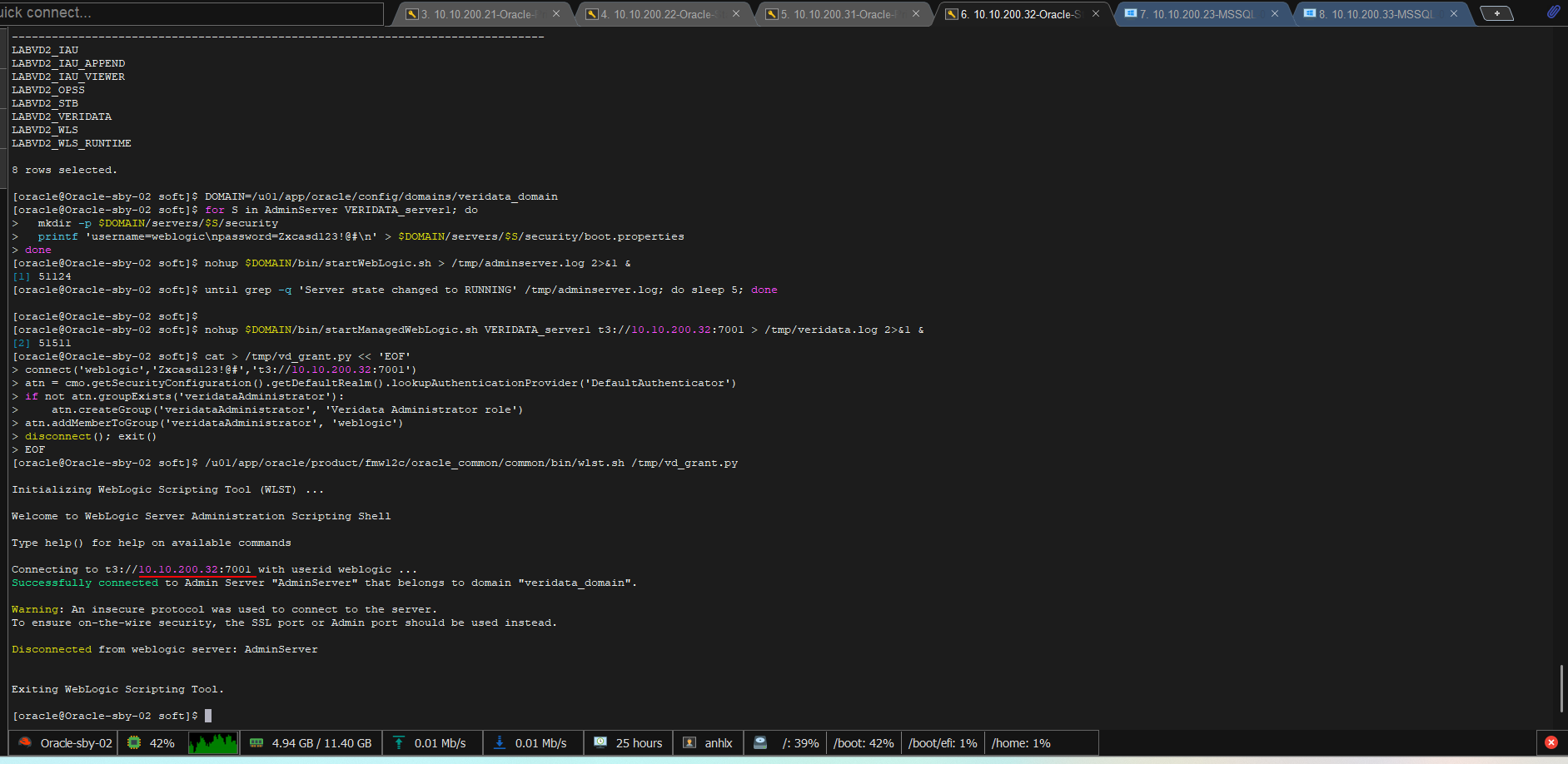Close the status bar with red X

tap(1551, 742)
